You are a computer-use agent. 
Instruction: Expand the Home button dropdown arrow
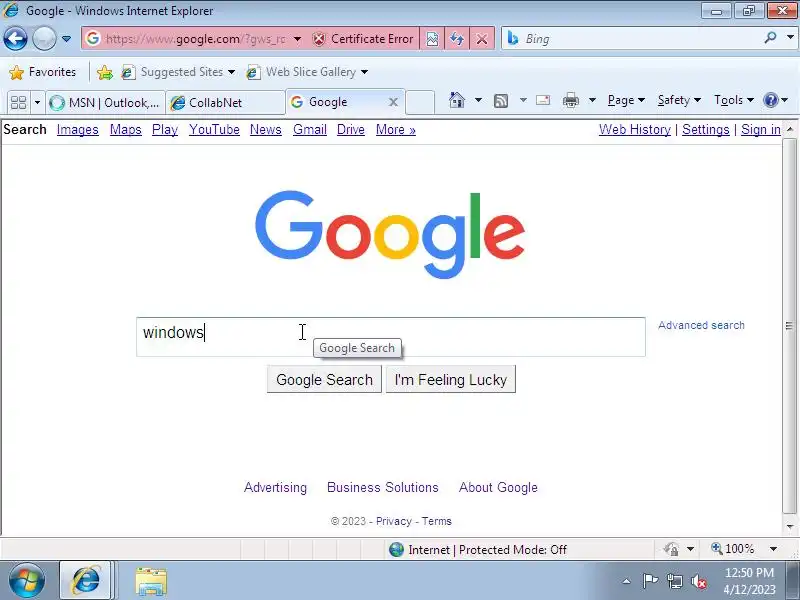coord(478,100)
